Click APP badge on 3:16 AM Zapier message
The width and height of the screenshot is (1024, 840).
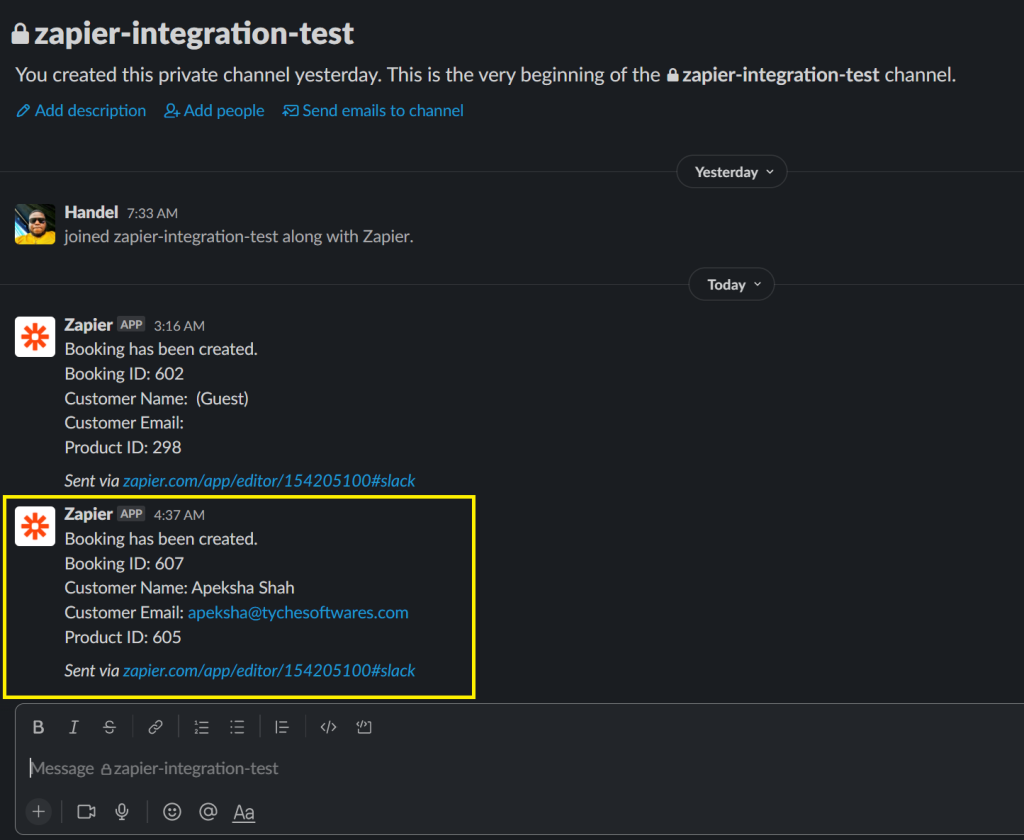tap(131, 325)
